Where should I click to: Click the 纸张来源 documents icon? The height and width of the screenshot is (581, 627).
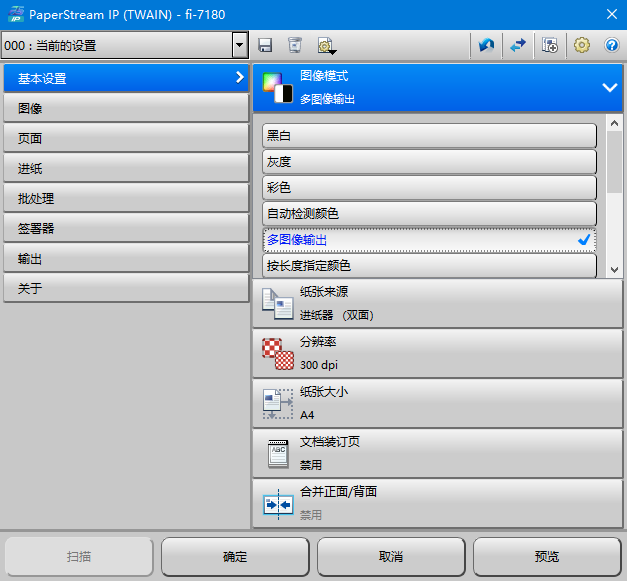point(278,304)
